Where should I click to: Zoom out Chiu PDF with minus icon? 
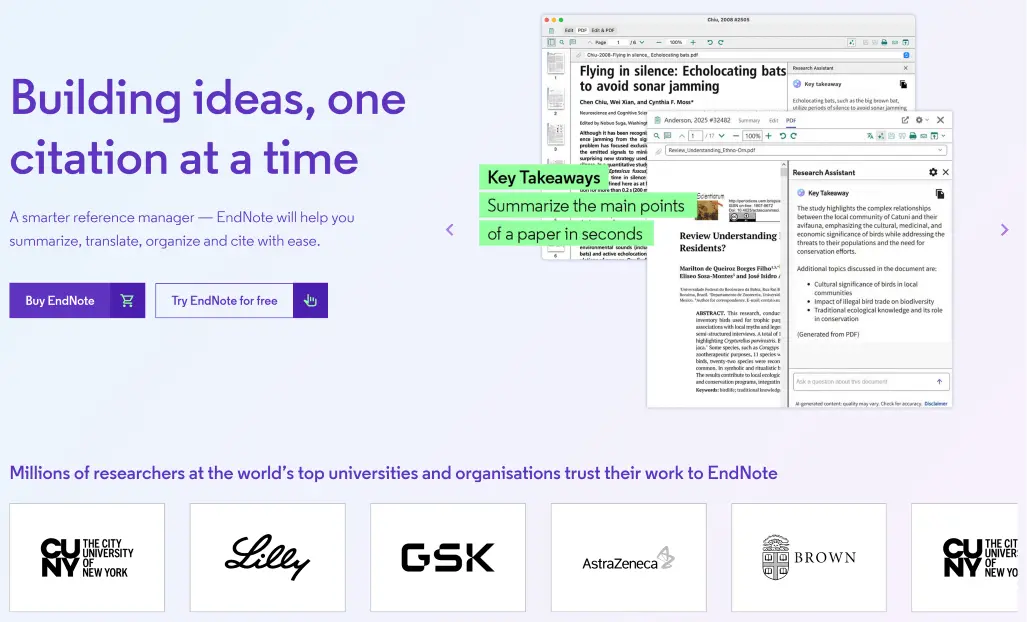click(x=659, y=43)
